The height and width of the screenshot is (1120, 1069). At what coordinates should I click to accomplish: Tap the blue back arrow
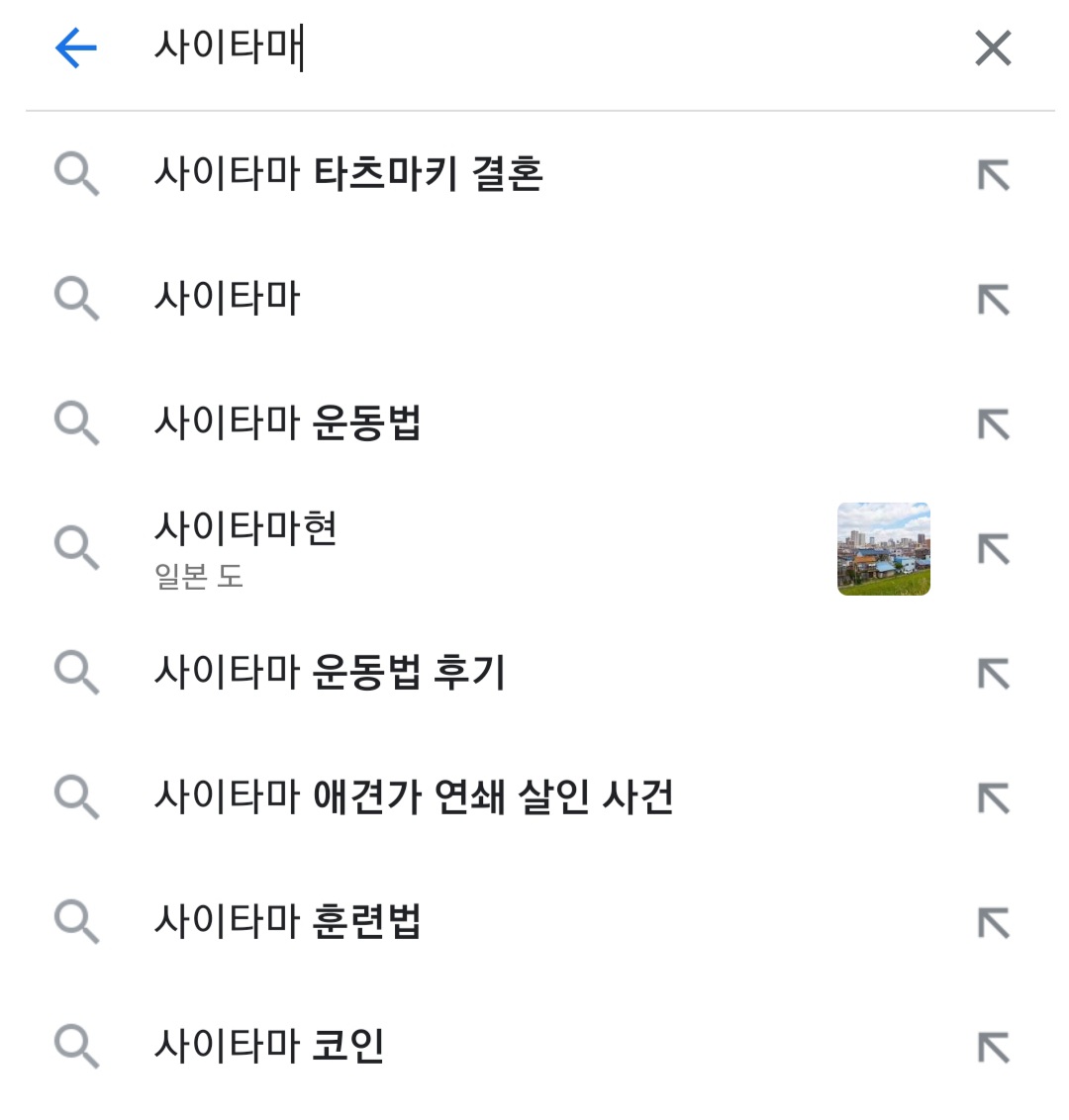(76, 47)
